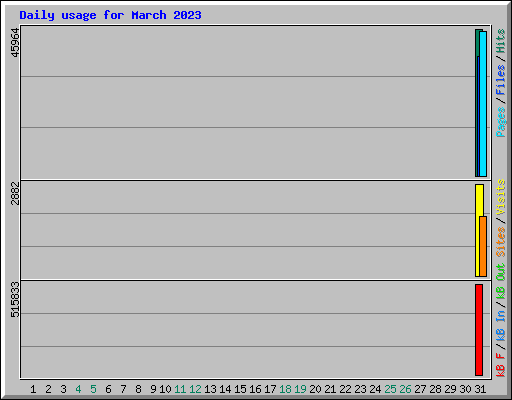Click the Sites legend label
This screenshot has width=512, height=400.
(501, 242)
